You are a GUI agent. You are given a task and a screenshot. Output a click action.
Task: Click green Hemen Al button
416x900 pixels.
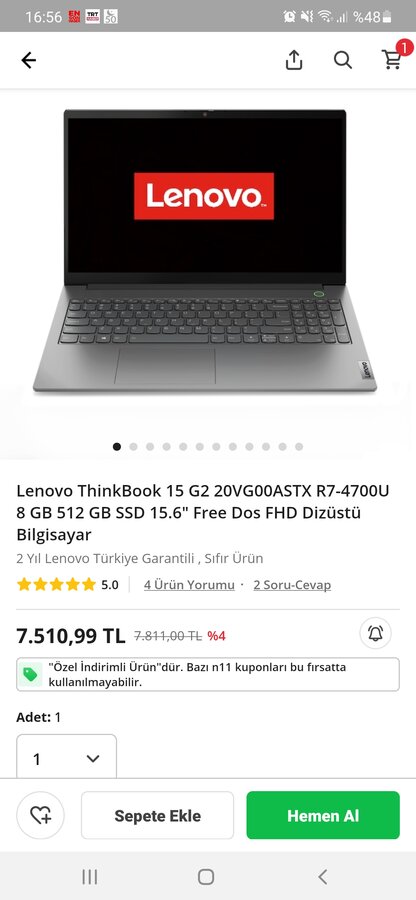pos(323,815)
